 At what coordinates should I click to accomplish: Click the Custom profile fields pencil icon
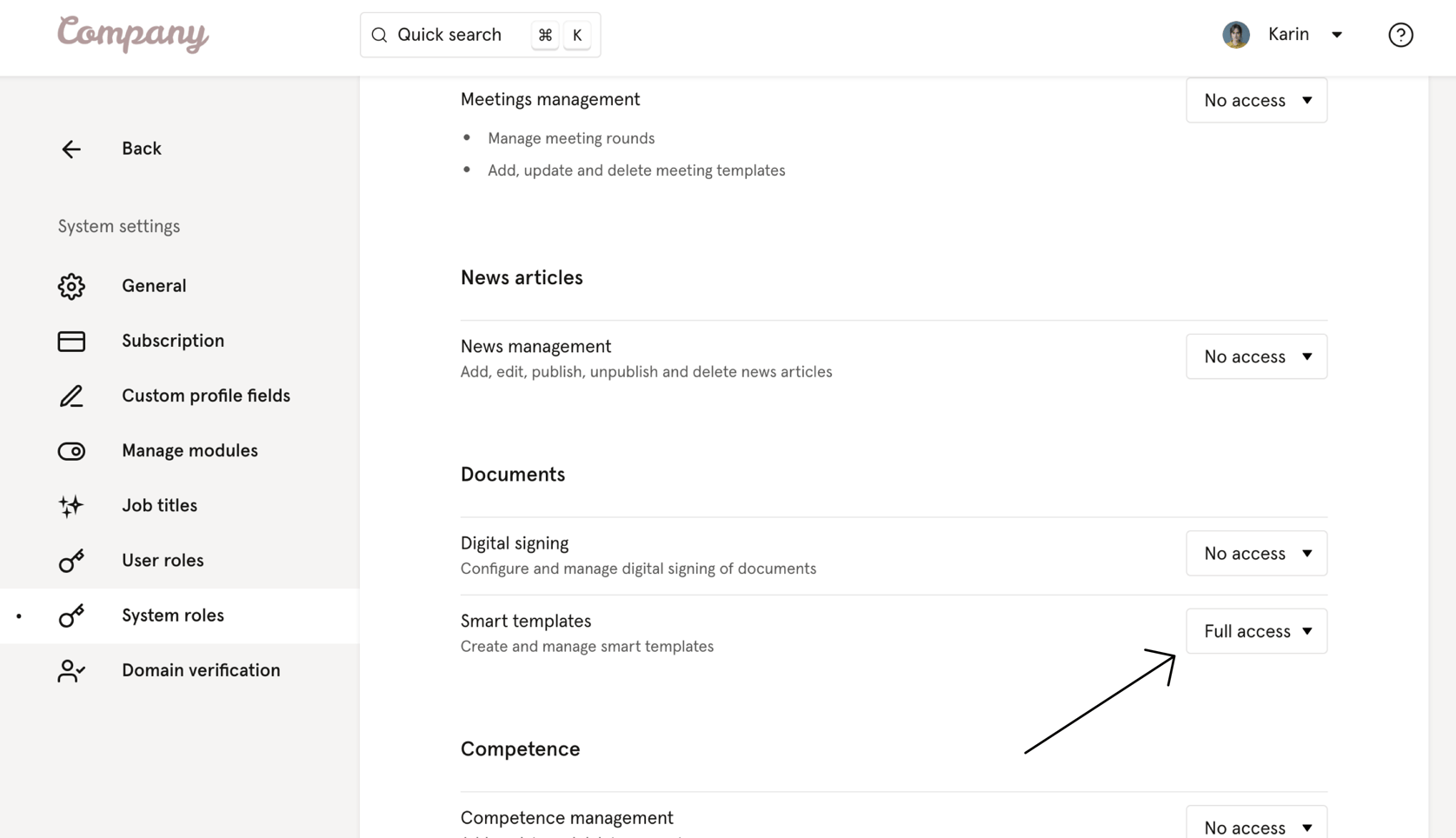[71, 396]
